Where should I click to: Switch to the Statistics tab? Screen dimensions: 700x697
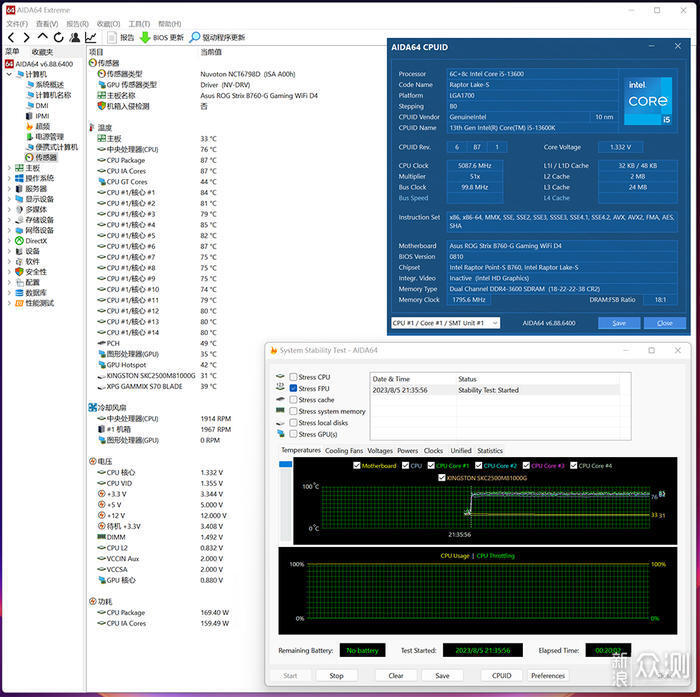(x=490, y=451)
